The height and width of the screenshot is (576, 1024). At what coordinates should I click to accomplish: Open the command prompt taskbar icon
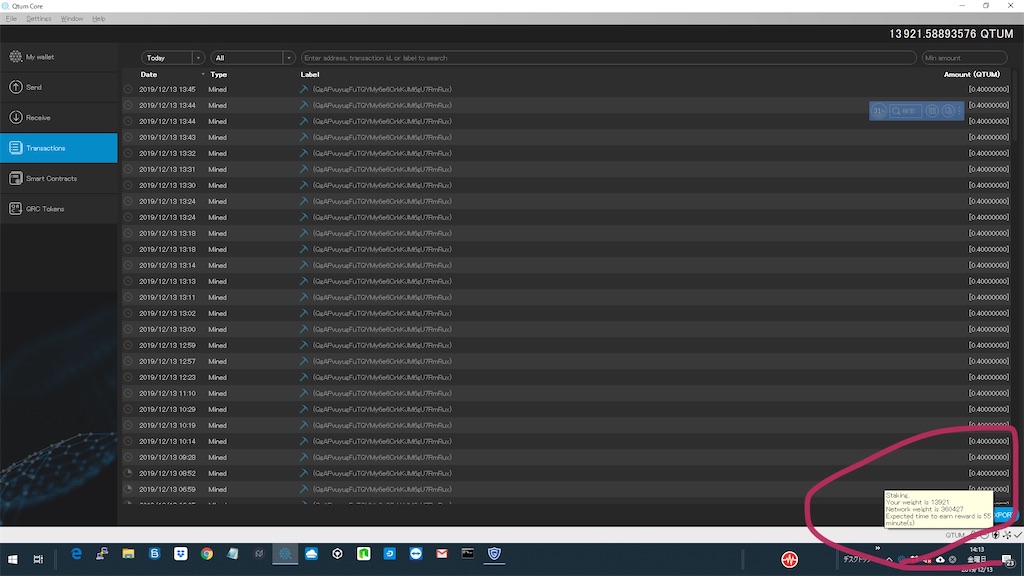pyautogui.click(x=468, y=554)
